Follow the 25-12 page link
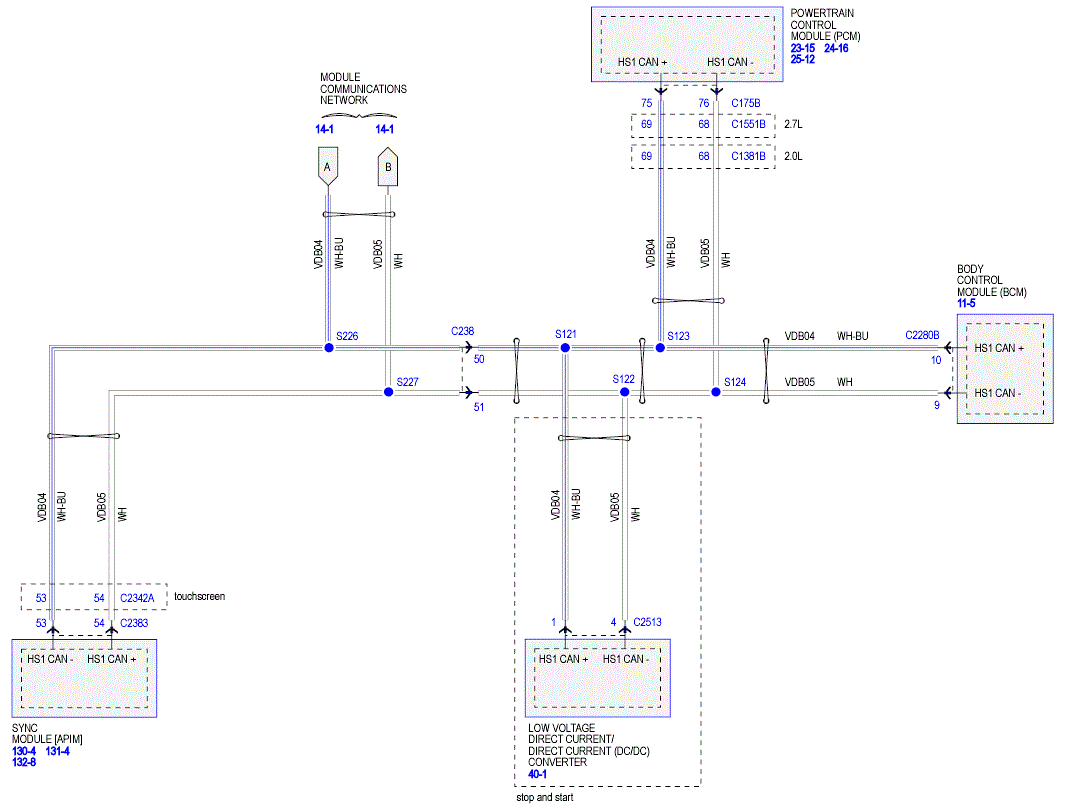 click(802, 59)
